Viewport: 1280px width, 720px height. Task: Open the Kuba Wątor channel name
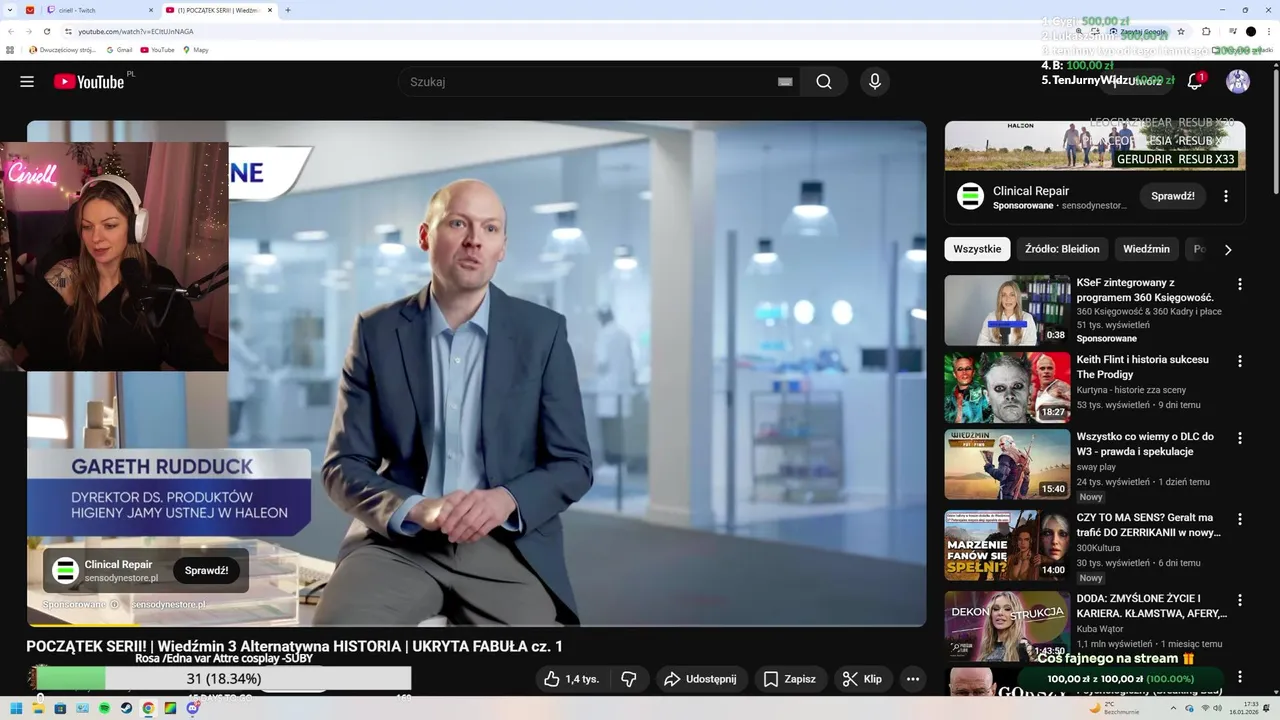point(1100,629)
